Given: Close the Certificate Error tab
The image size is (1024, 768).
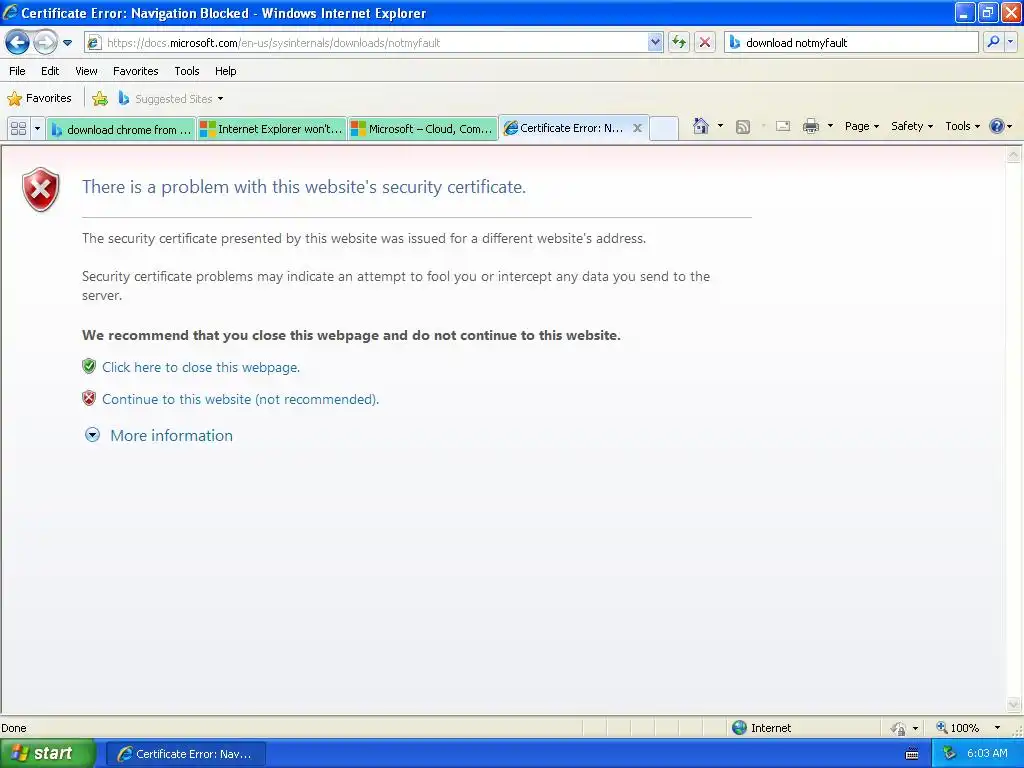Looking at the screenshot, I should (637, 128).
